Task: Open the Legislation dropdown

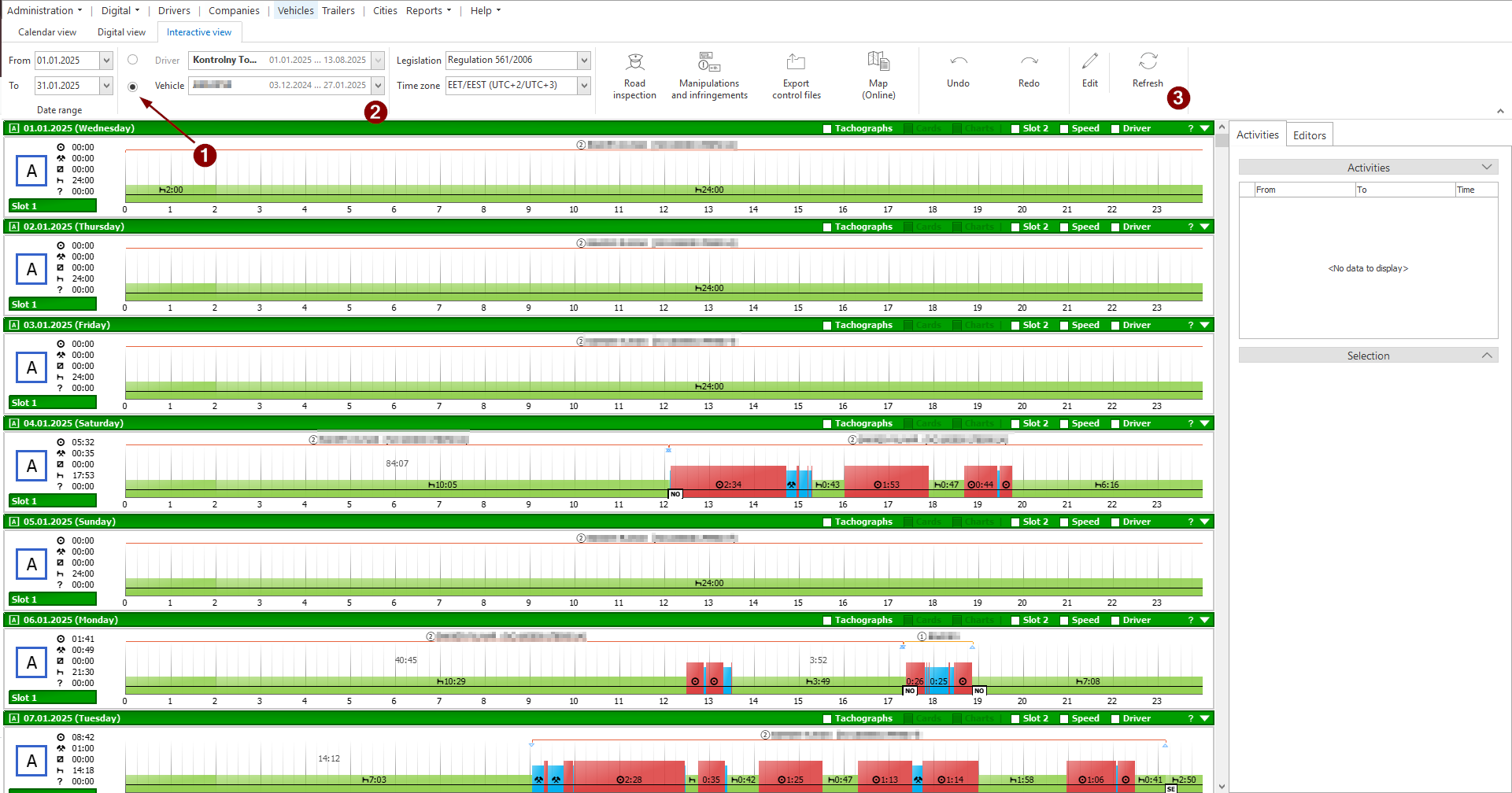Action: [x=584, y=61]
